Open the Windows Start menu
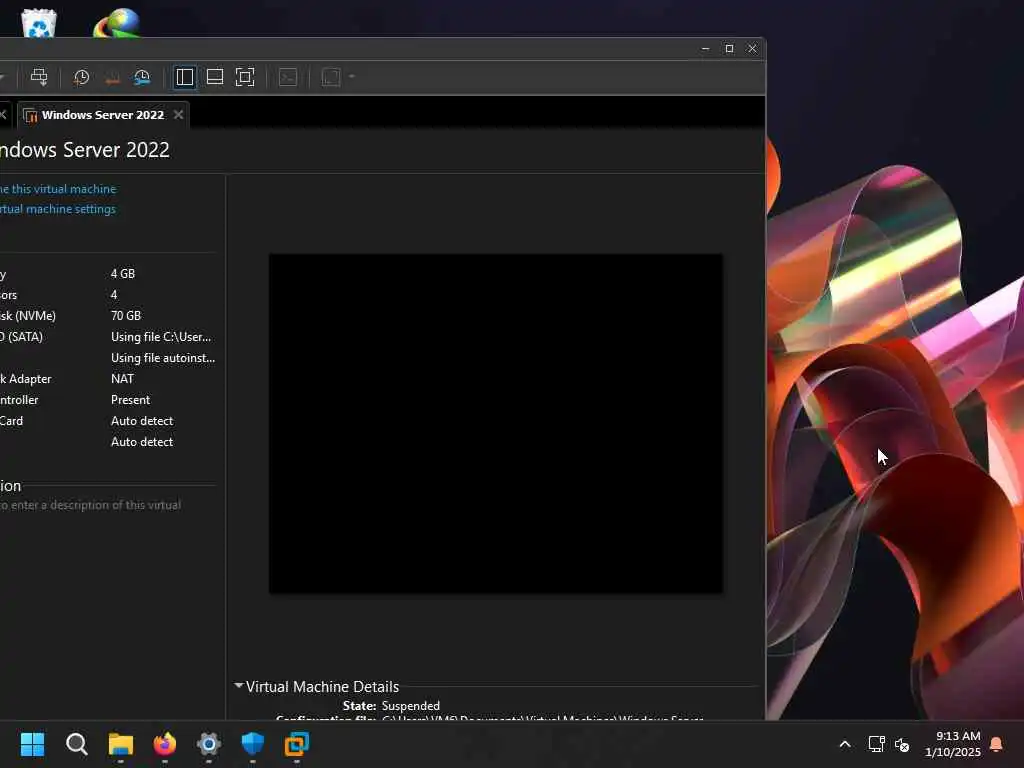 pyautogui.click(x=32, y=744)
